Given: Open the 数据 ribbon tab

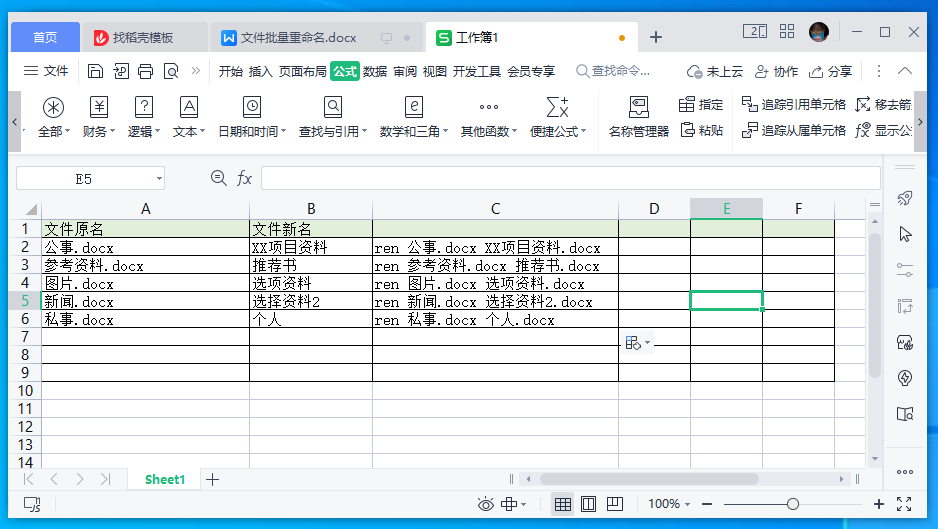Looking at the screenshot, I should pos(375,71).
